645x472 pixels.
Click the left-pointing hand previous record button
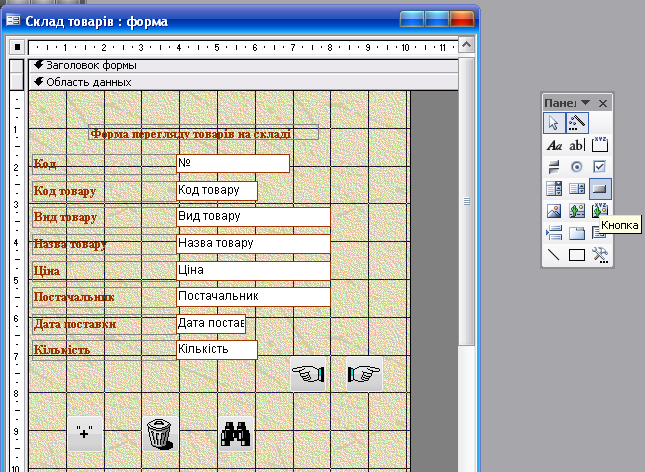[308, 374]
